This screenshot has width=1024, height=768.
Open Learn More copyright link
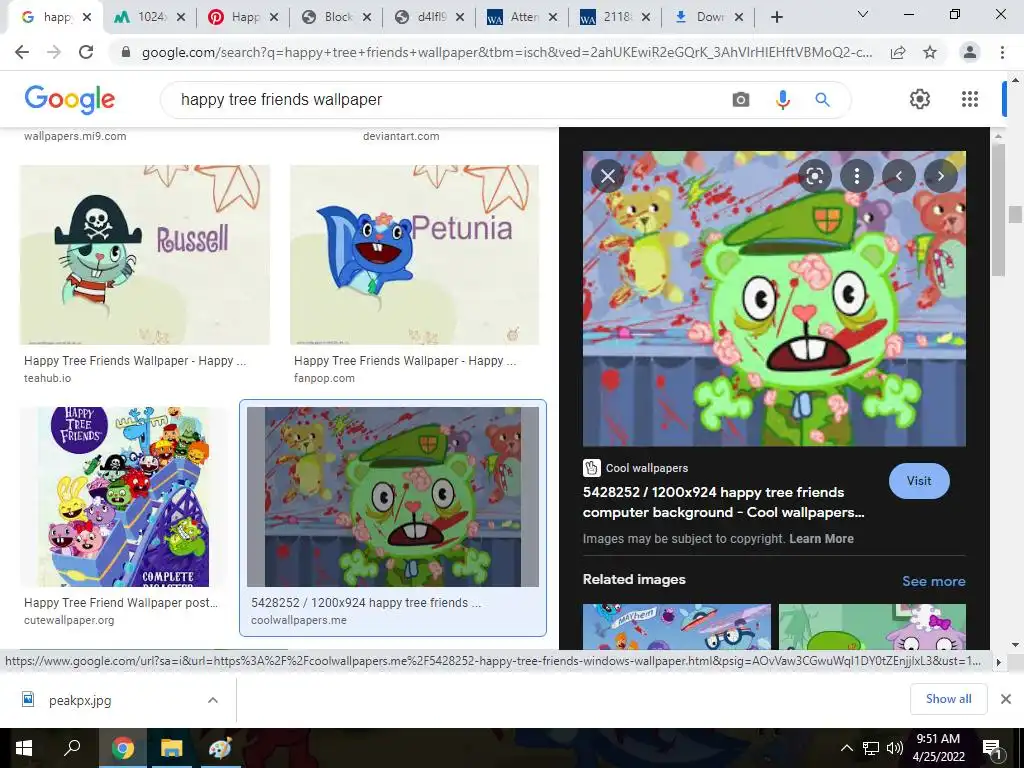pos(821,539)
